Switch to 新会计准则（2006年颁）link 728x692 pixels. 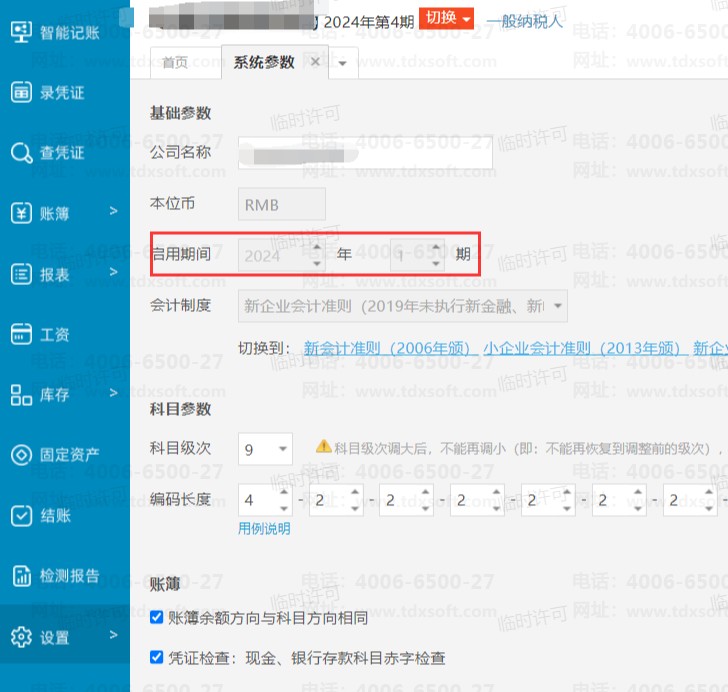(388, 348)
